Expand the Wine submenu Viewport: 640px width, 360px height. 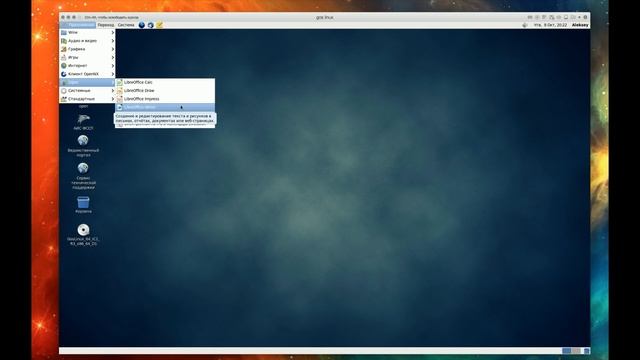[x=87, y=32]
